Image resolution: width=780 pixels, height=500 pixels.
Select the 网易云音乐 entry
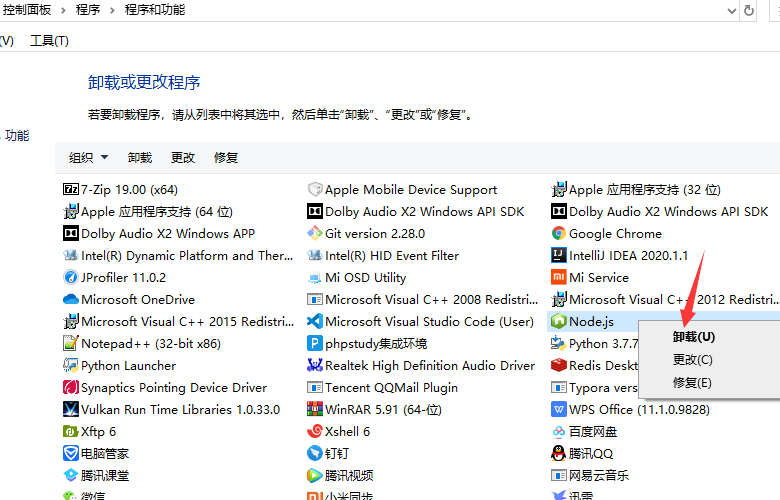pos(590,475)
